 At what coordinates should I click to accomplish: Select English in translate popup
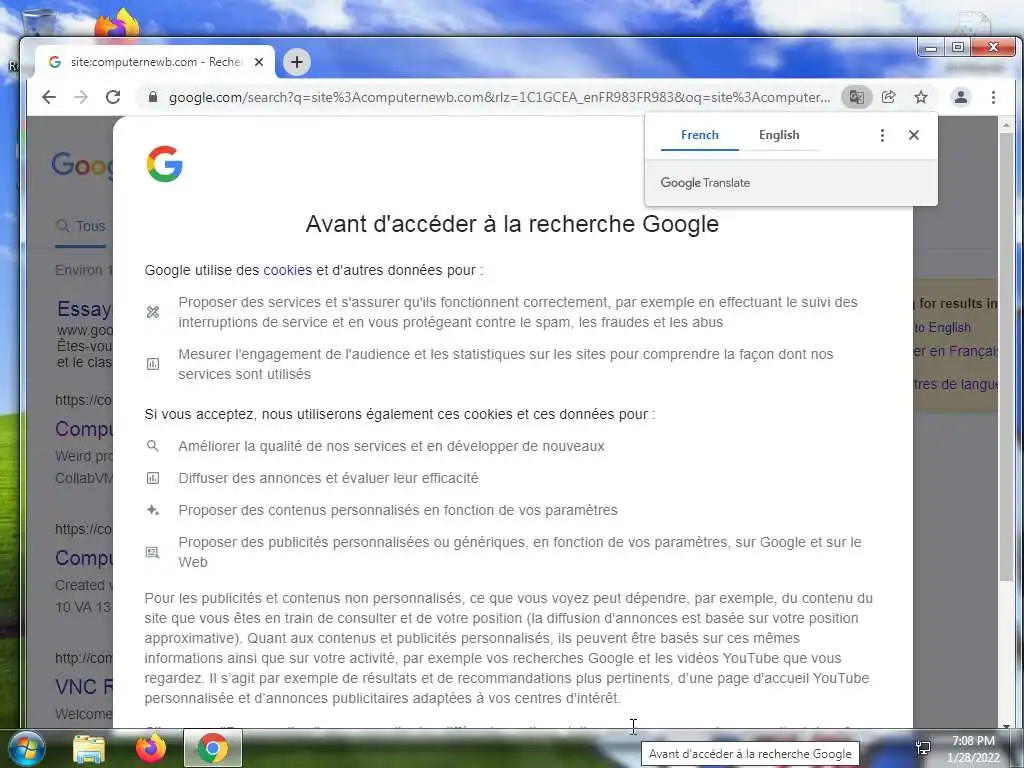779,135
